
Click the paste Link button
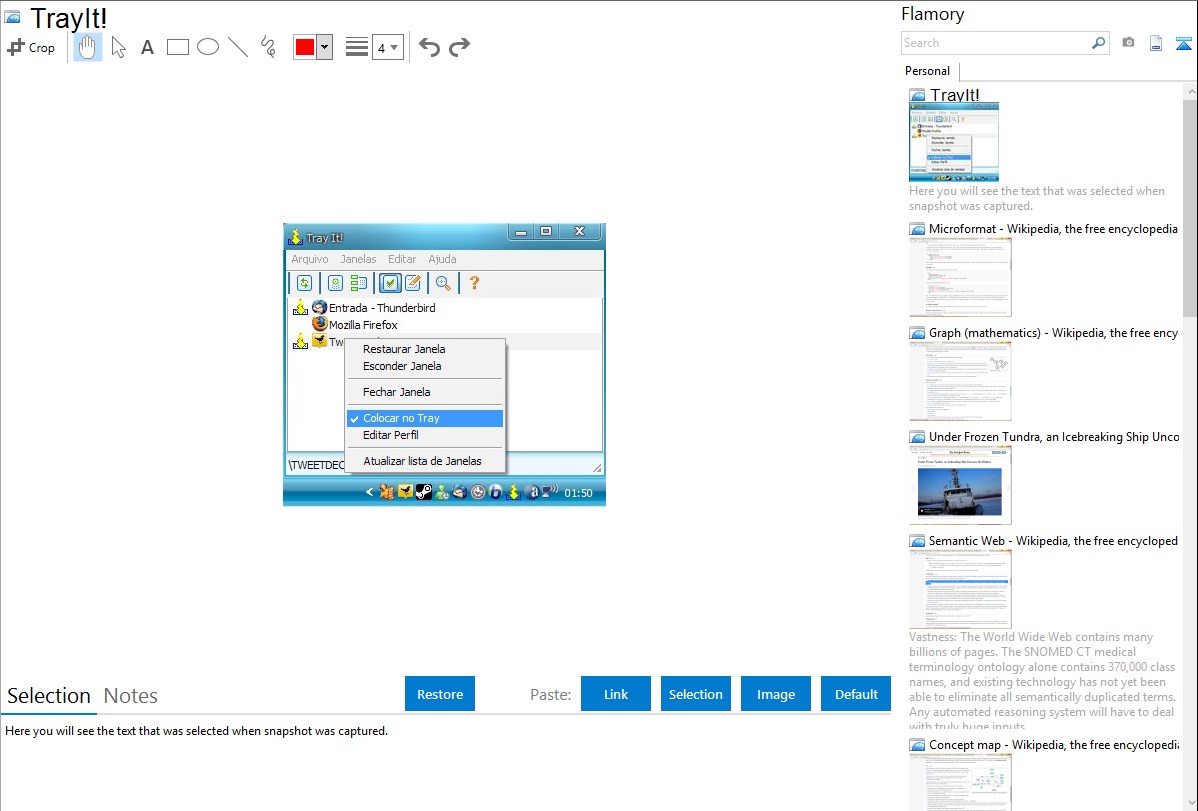click(x=616, y=694)
